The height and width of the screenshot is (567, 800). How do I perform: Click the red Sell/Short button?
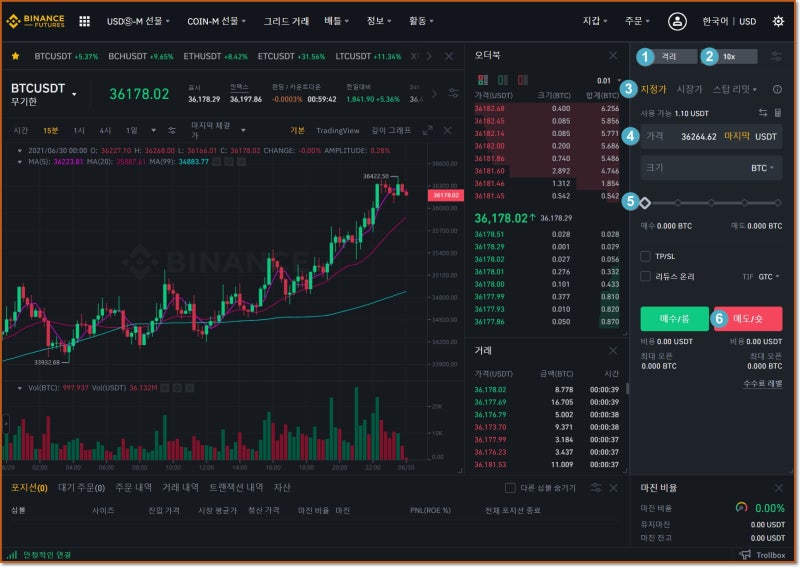(748, 318)
